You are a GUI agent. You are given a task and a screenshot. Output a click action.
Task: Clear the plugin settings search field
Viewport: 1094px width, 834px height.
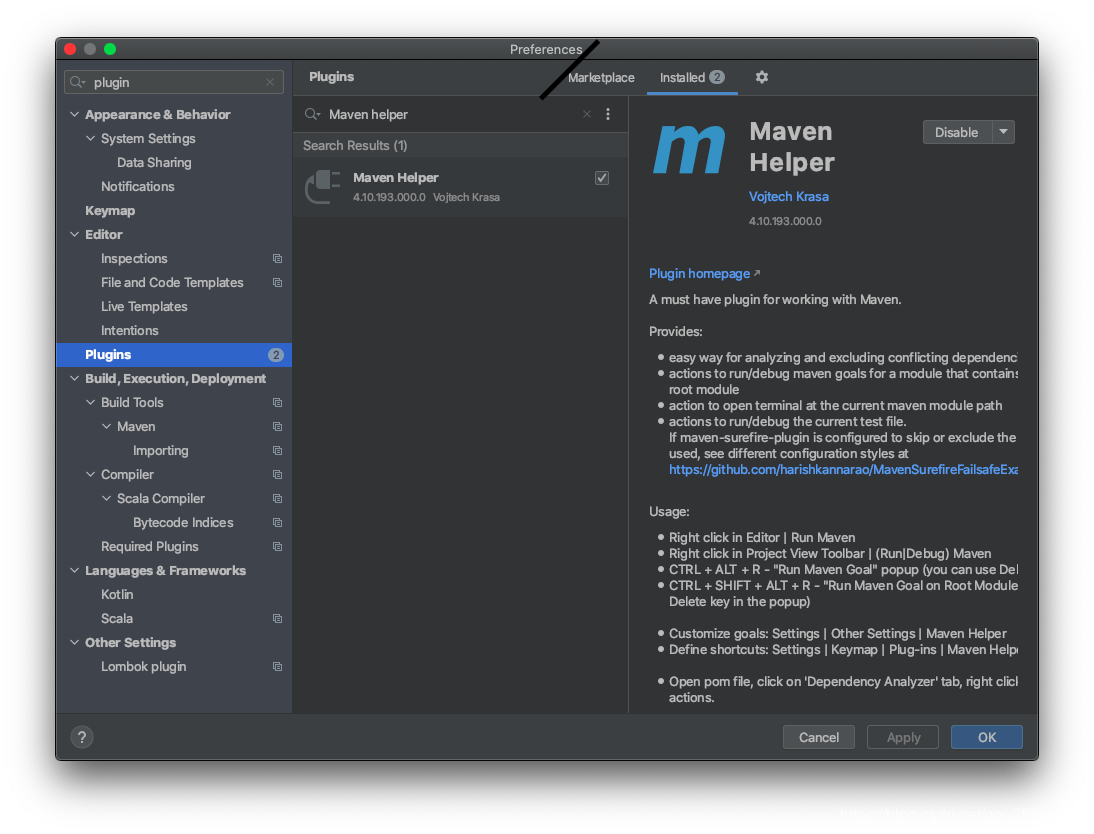click(270, 82)
